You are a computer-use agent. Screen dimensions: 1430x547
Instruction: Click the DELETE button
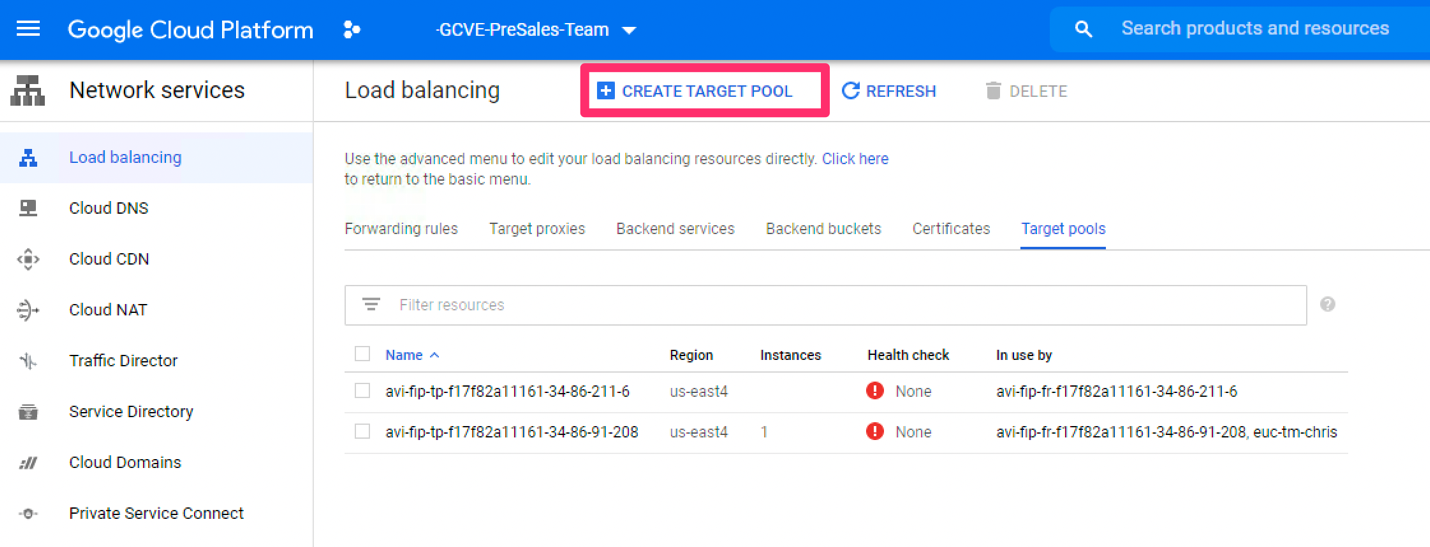(1026, 91)
